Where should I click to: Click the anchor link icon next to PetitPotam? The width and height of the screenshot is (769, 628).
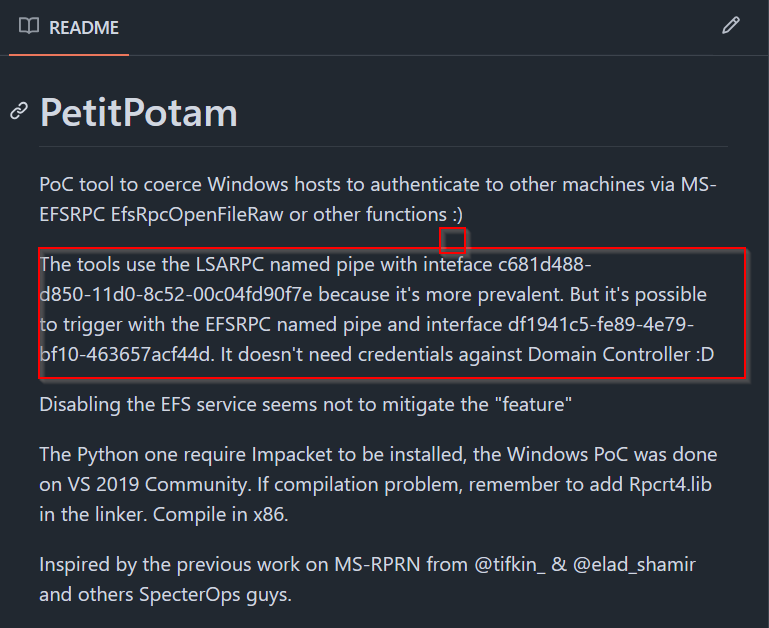tap(19, 111)
